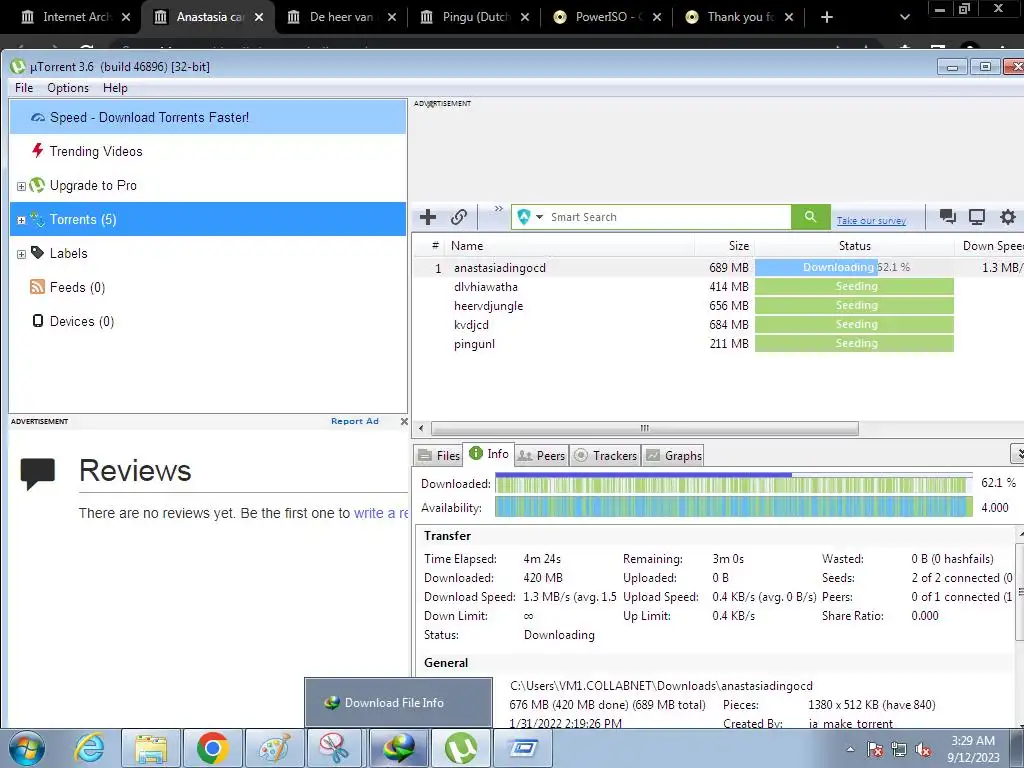Click the write a review link
This screenshot has width=1024, height=768.
tap(381, 513)
